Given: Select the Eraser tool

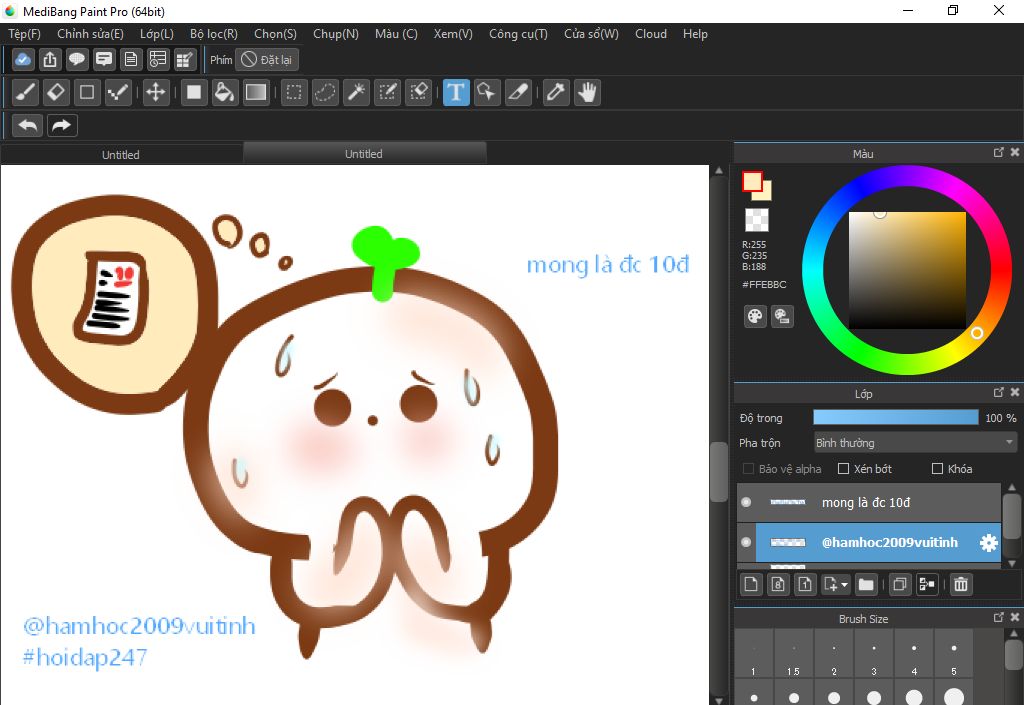Looking at the screenshot, I should click(56, 93).
